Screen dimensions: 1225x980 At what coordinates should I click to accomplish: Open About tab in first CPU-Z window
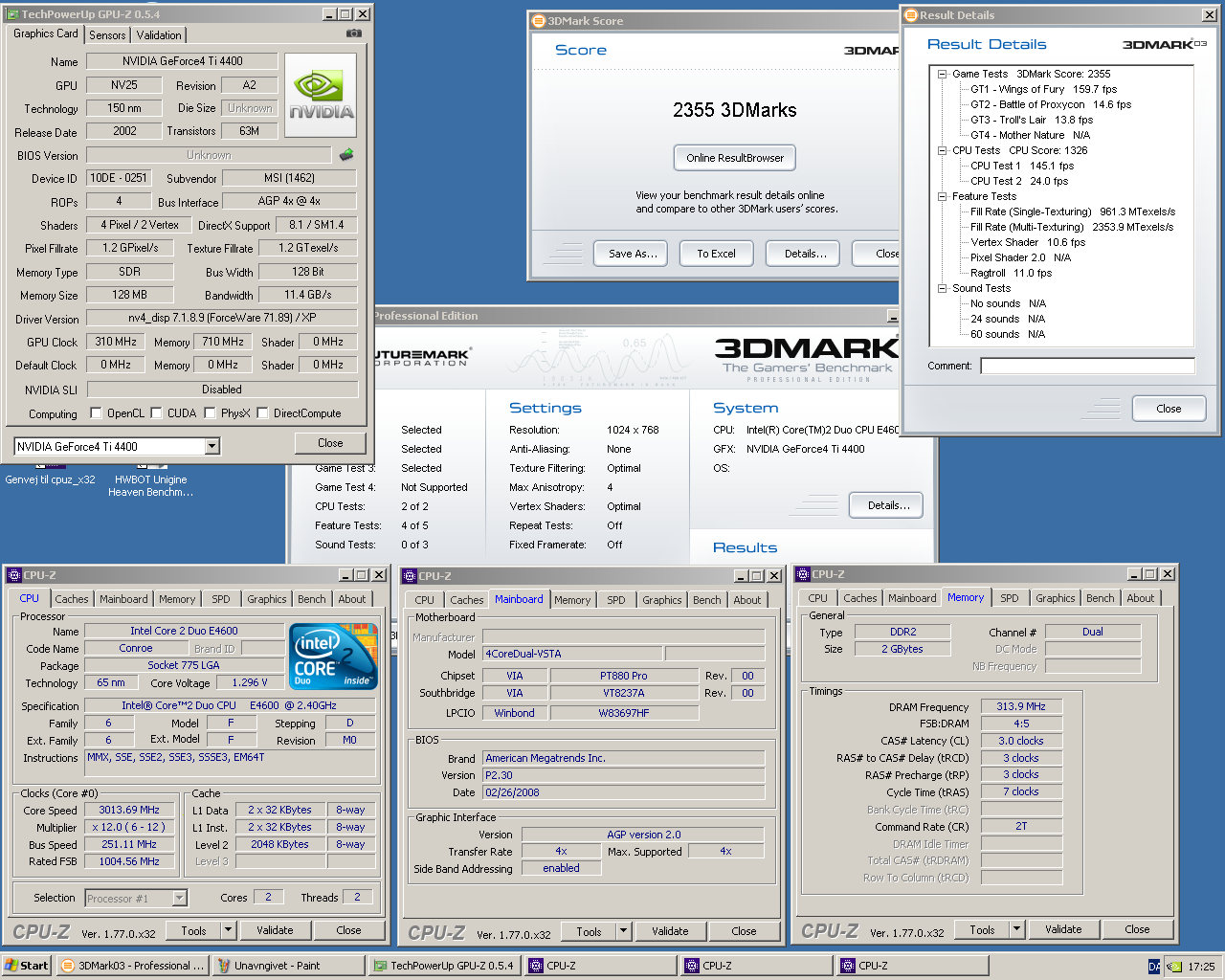point(352,599)
